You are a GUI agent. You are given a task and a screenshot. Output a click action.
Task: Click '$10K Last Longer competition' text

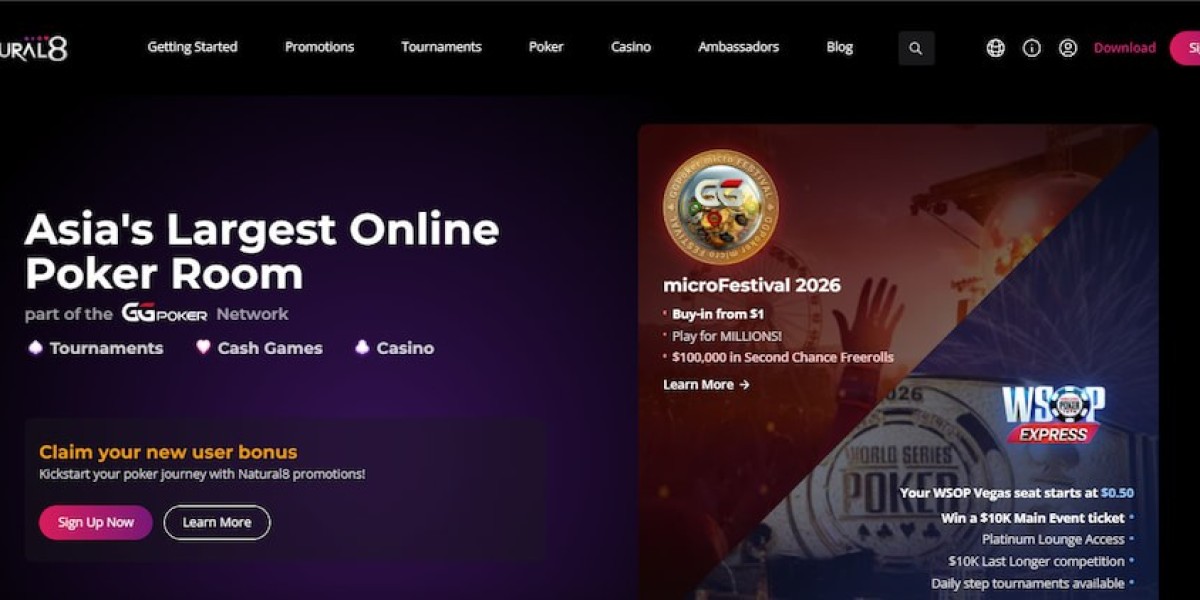1036,561
